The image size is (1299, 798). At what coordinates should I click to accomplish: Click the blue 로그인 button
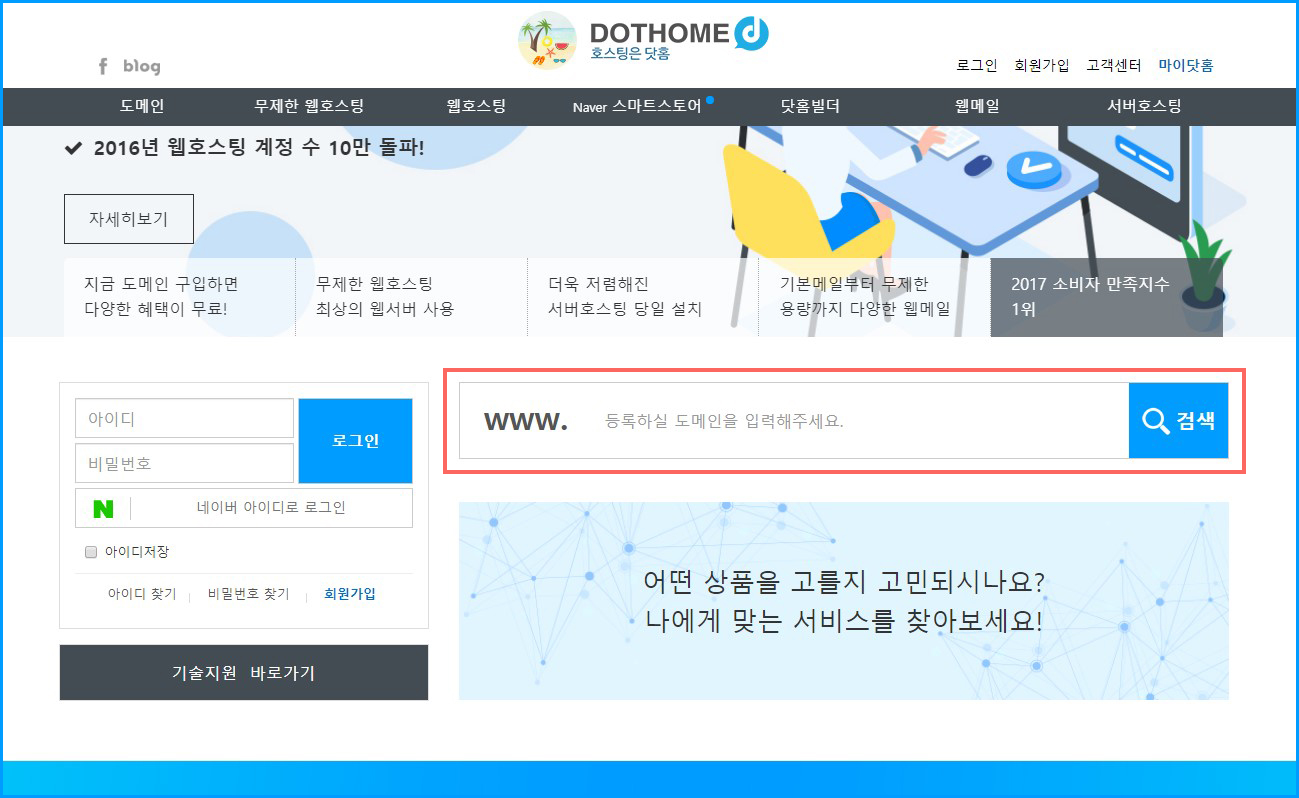tap(355, 441)
